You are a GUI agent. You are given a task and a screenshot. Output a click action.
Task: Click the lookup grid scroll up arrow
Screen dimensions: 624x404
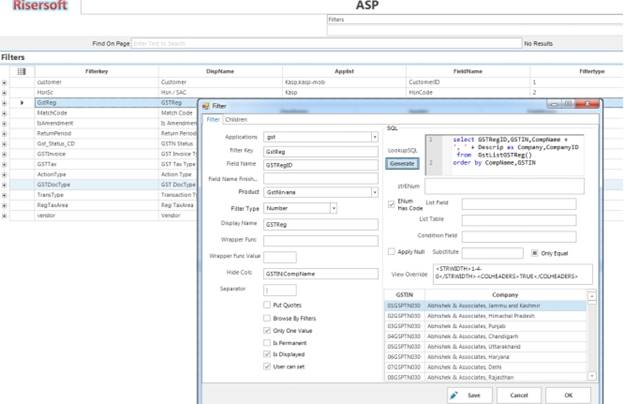(x=592, y=296)
